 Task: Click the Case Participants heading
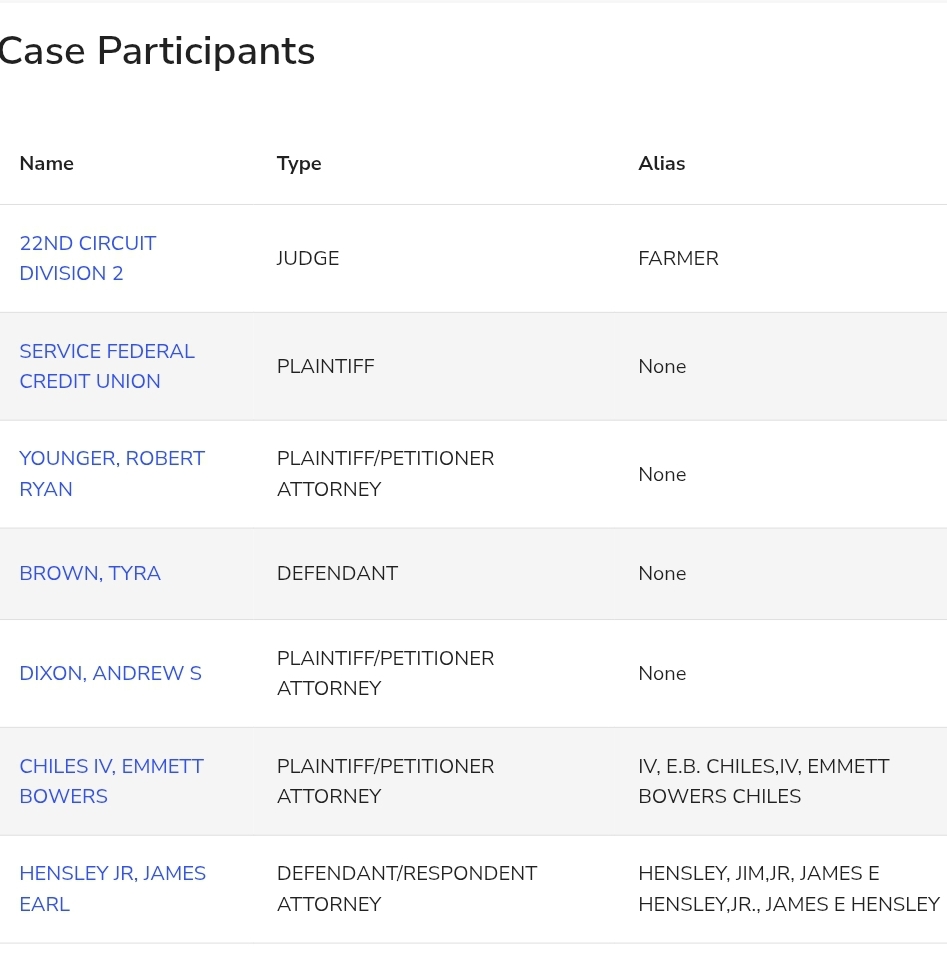(x=156, y=51)
